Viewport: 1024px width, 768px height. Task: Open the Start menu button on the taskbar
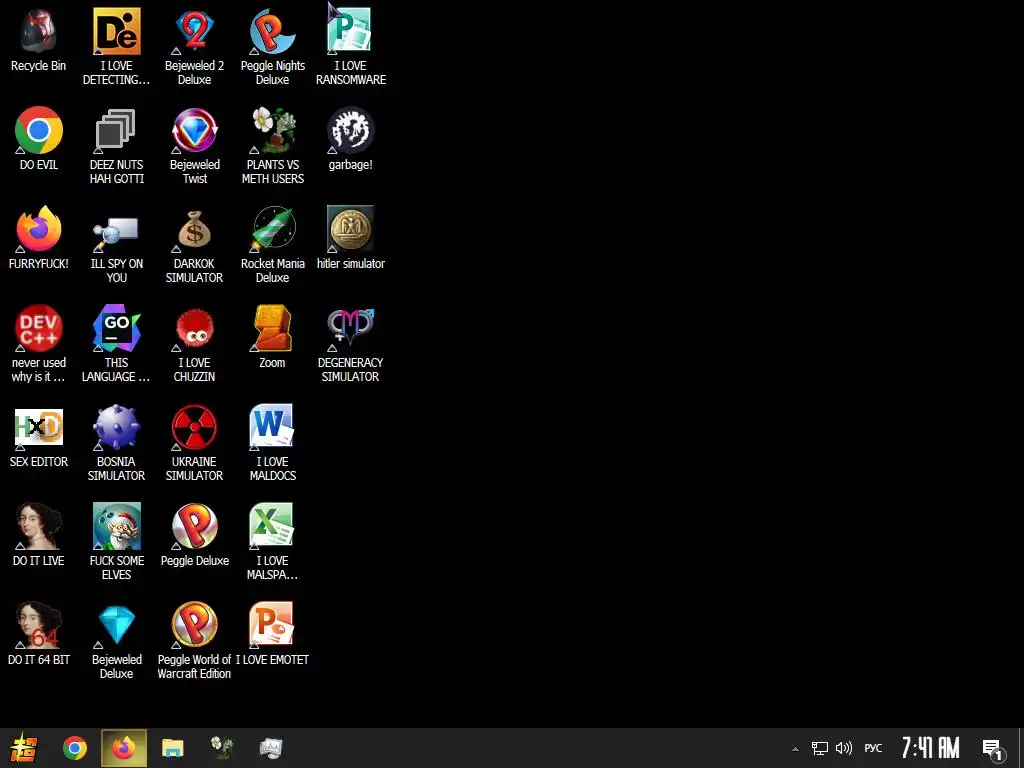[x=24, y=748]
